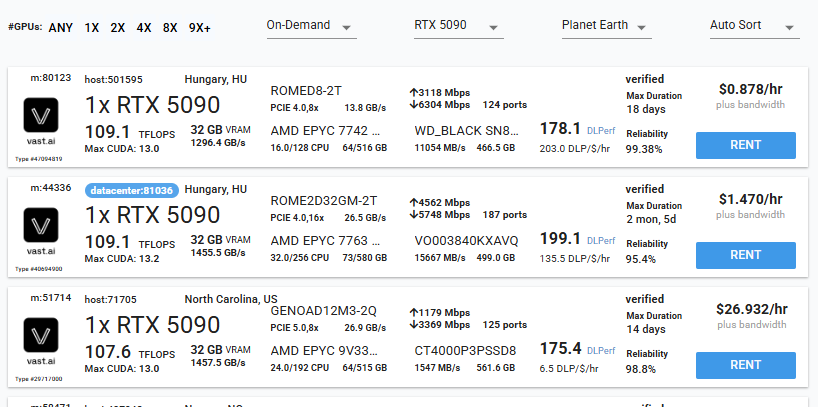This screenshot has height=407, width=818.
Task: Choose the 9X+ GPU count option
Action: 200,28
